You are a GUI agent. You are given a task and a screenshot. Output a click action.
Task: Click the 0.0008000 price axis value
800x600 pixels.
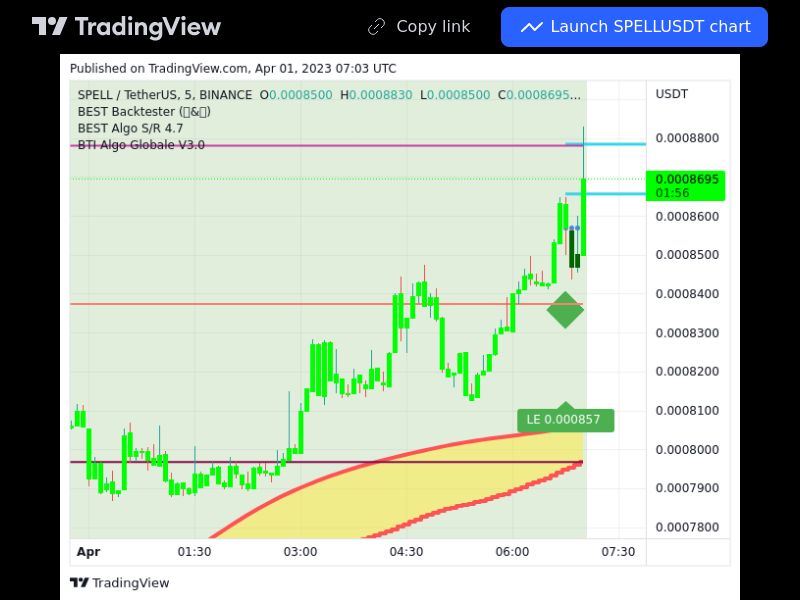[x=687, y=449]
